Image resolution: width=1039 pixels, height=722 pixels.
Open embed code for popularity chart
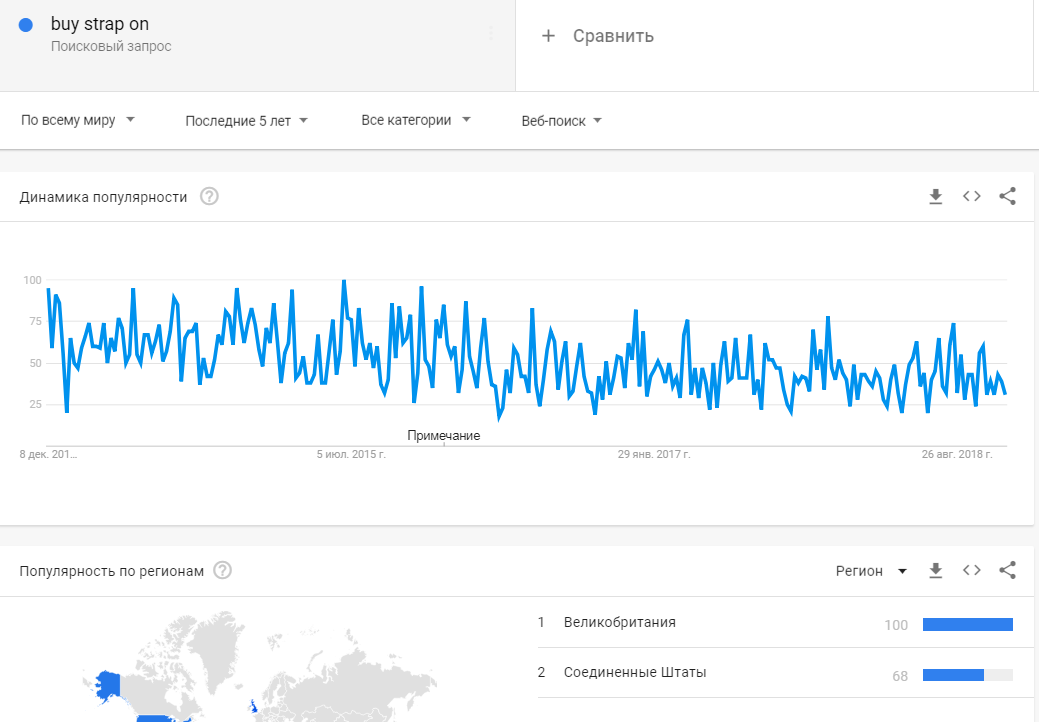[971, 196]
